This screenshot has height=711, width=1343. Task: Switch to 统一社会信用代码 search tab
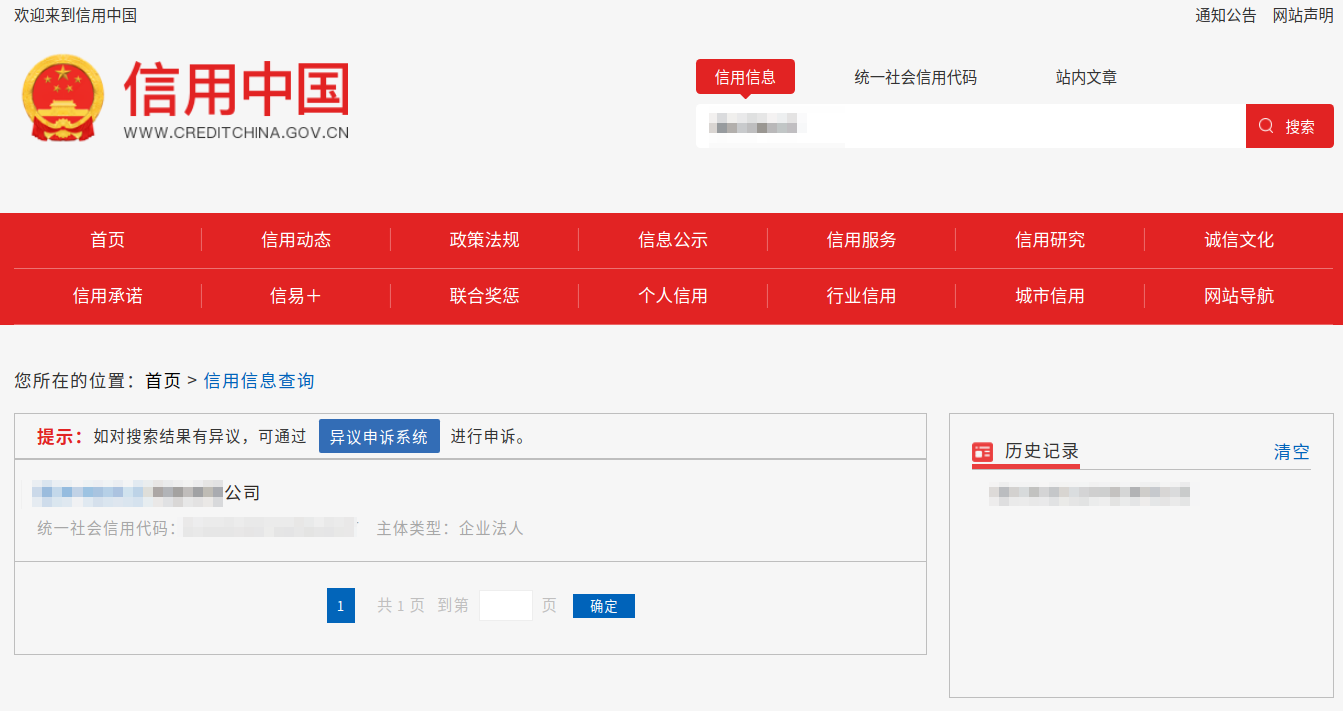915,77
